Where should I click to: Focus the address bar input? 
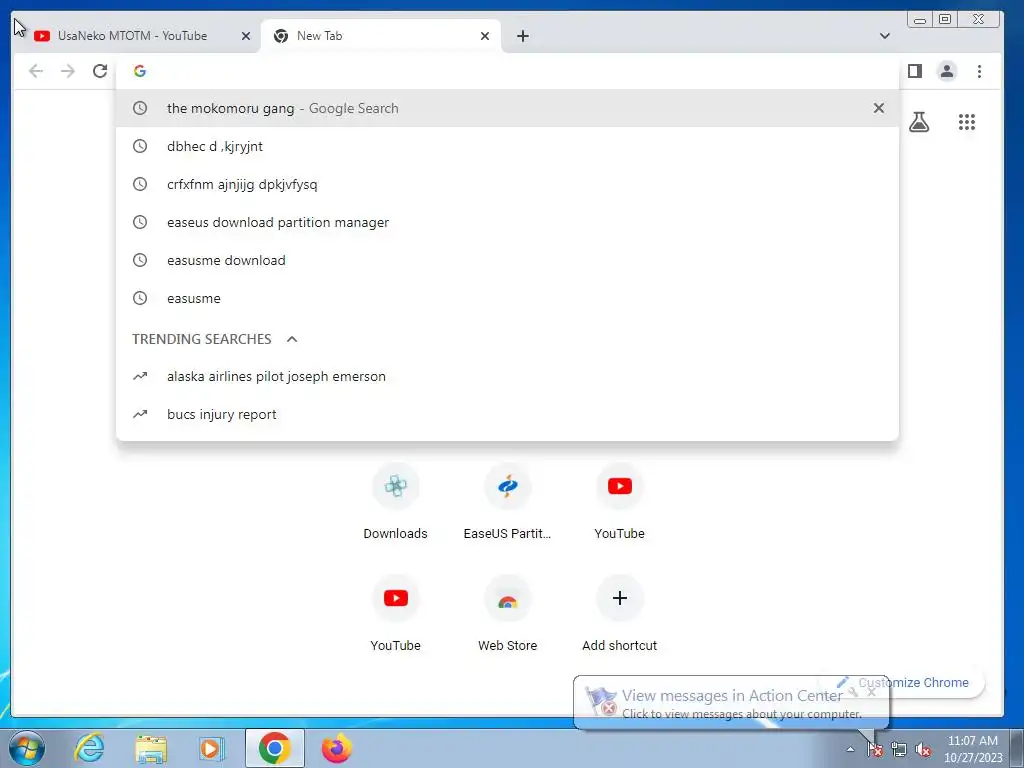point(507,71)
